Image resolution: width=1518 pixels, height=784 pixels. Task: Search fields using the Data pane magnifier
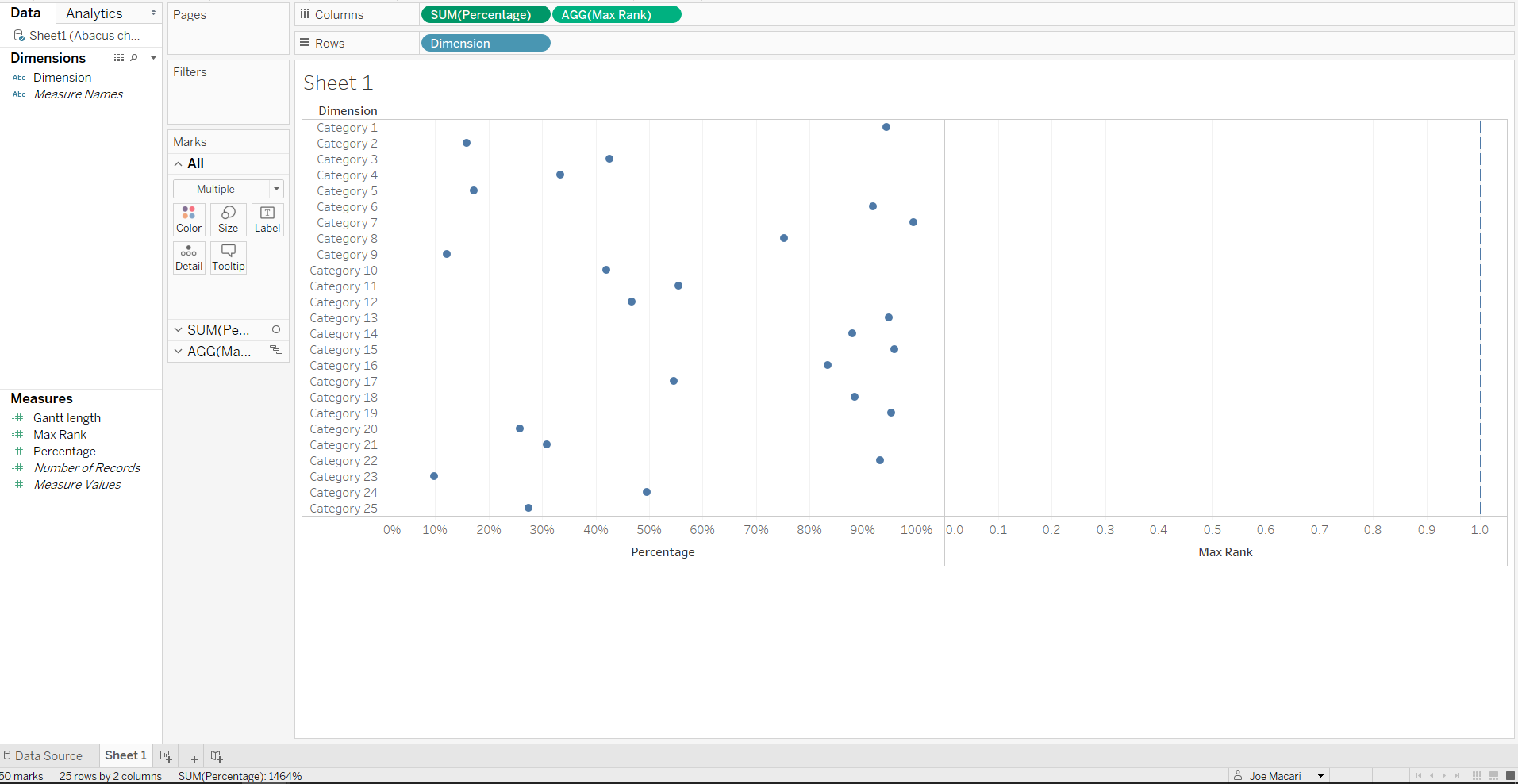(133, 57)
